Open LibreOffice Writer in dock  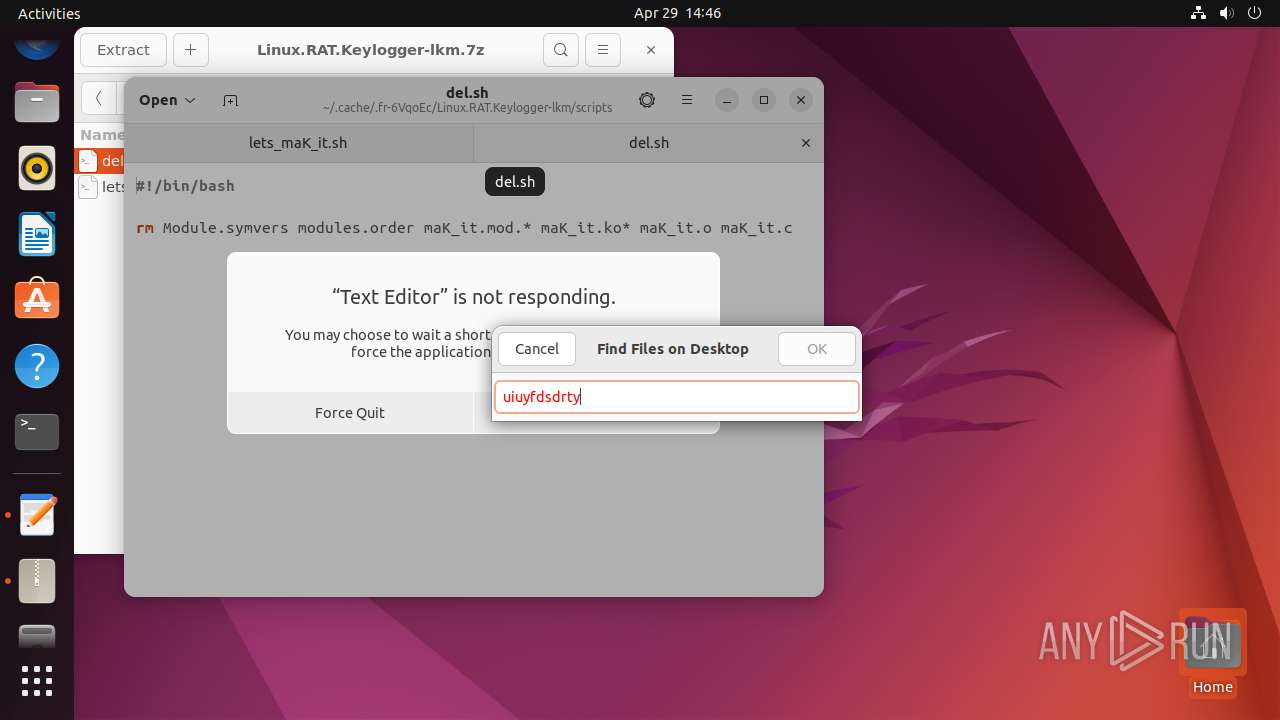point(37,235)
